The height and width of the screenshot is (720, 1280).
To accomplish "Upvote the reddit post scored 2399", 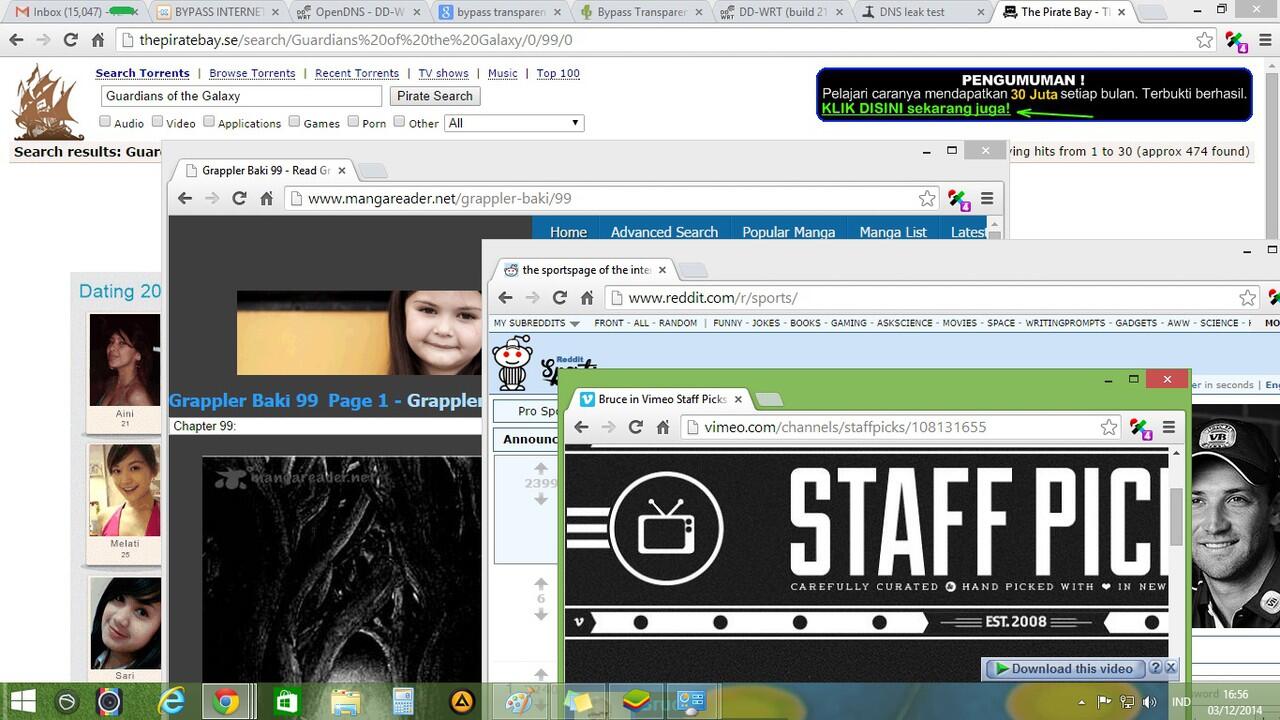I will [541, 468].
